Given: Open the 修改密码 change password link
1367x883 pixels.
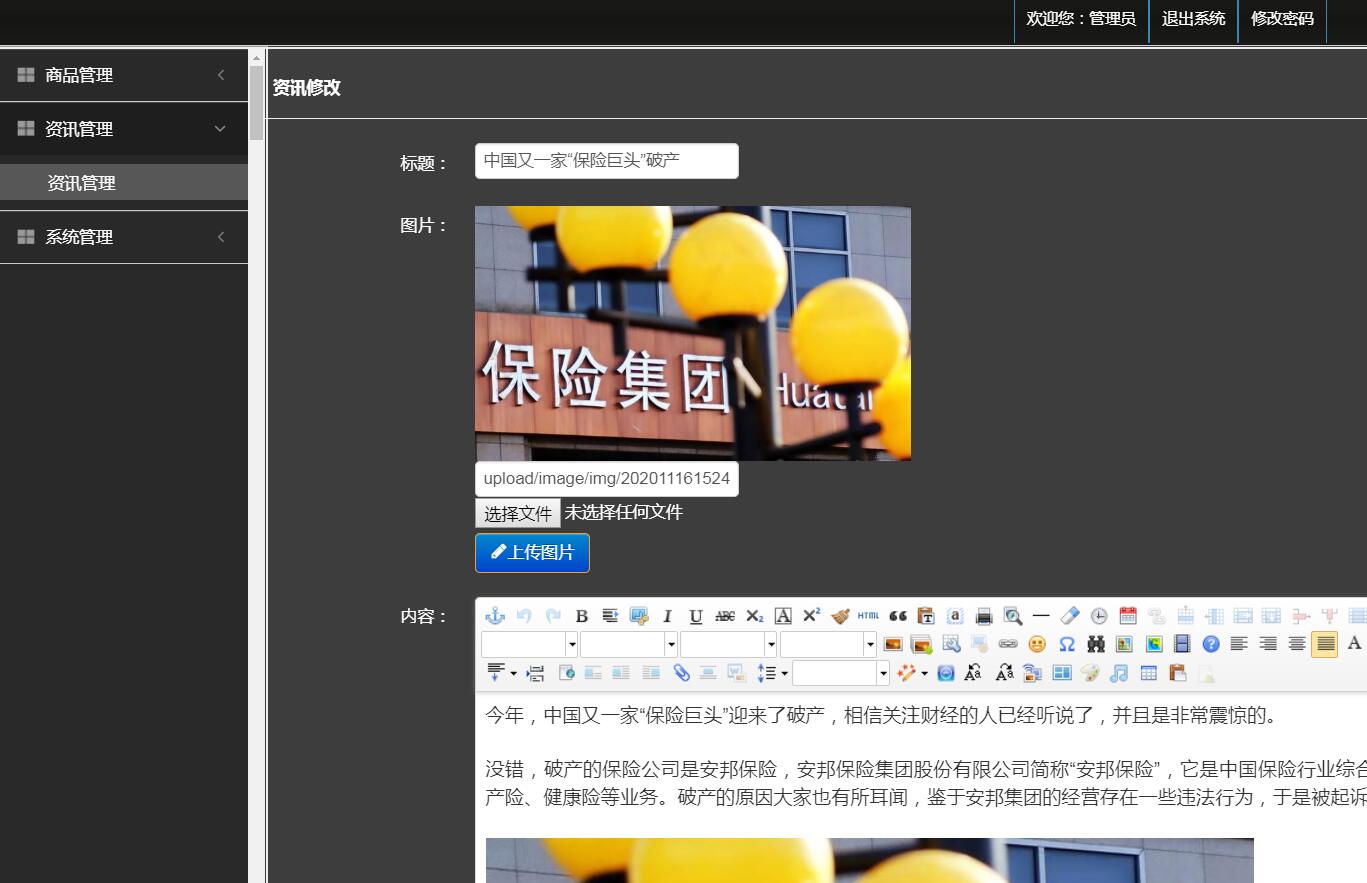Looking at the screenshot, I should tap(1282, 18).
